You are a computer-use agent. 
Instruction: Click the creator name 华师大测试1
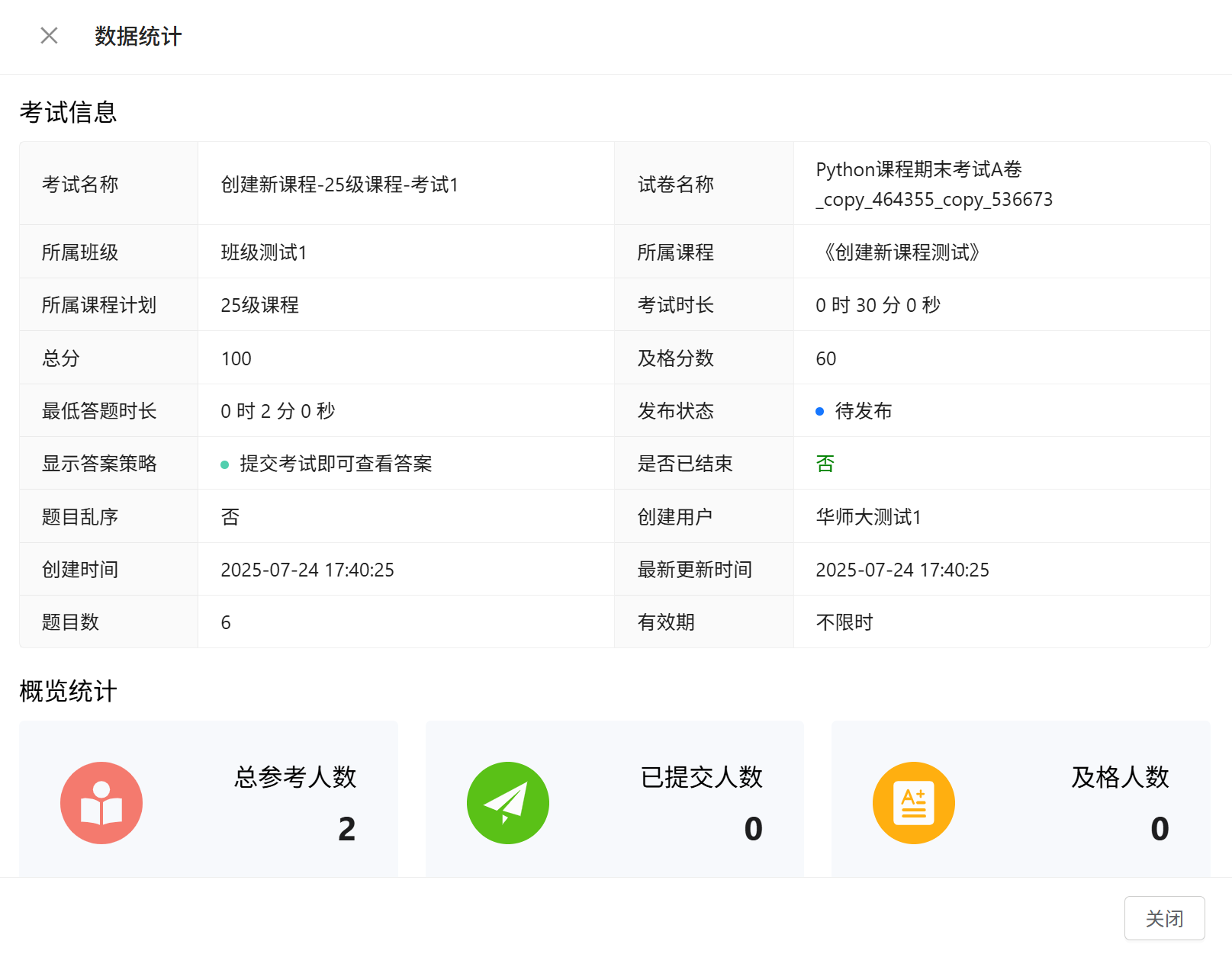tap(868, 517)
